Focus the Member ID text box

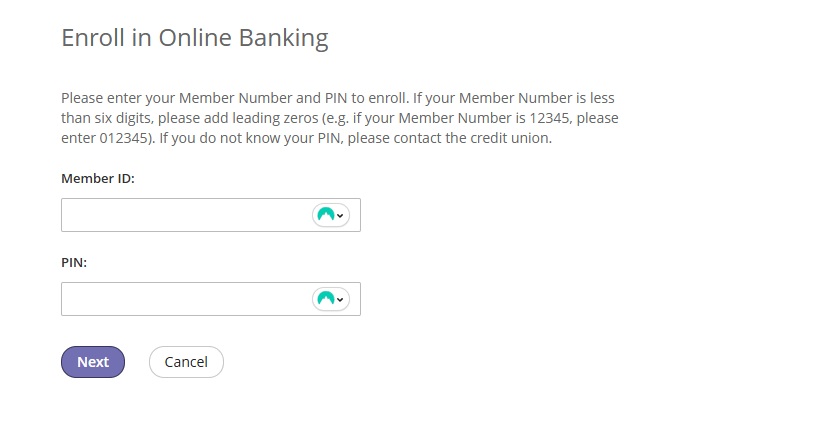point(185,215)
